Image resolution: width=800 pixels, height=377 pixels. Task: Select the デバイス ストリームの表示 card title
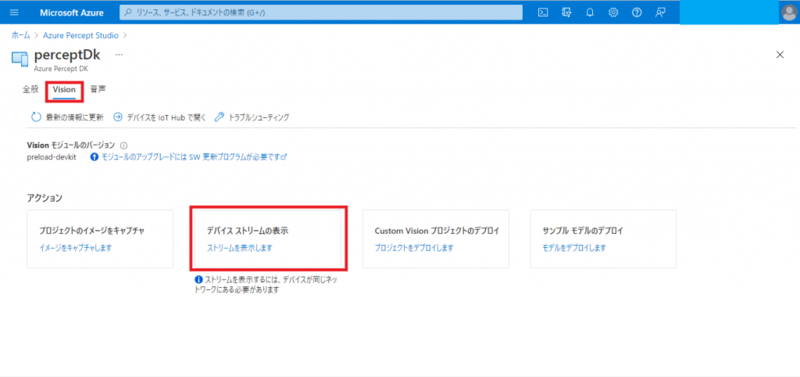tap(247, 231)
